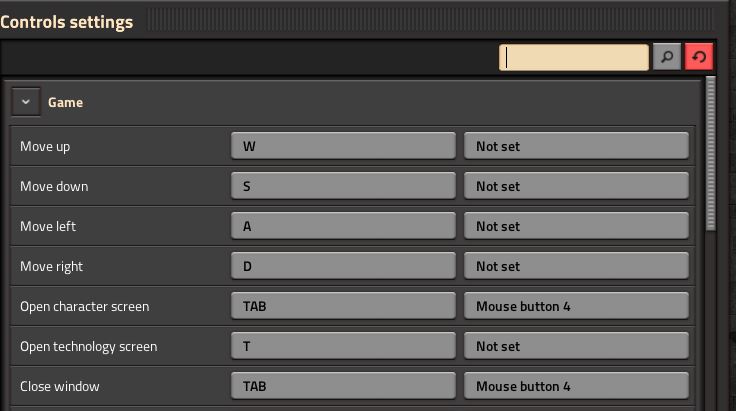Edit character screen Mouse button 4 binding
The height and width of the screenshot is (411, 736).
(x=576, y=306)
